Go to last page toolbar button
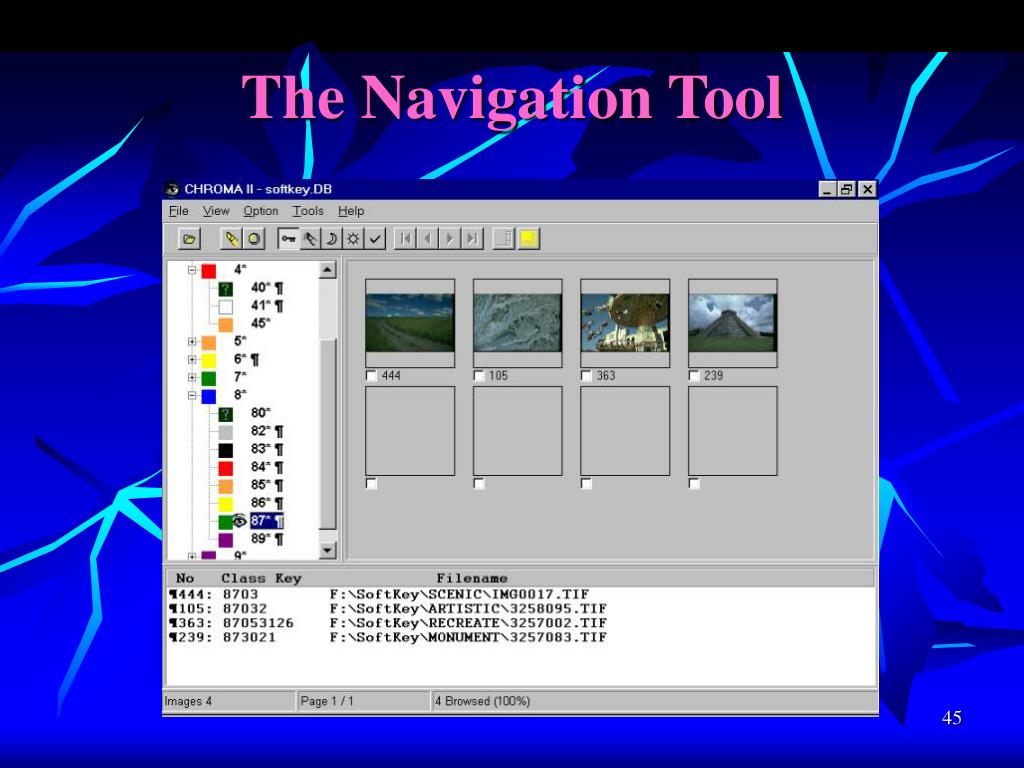 472,239
